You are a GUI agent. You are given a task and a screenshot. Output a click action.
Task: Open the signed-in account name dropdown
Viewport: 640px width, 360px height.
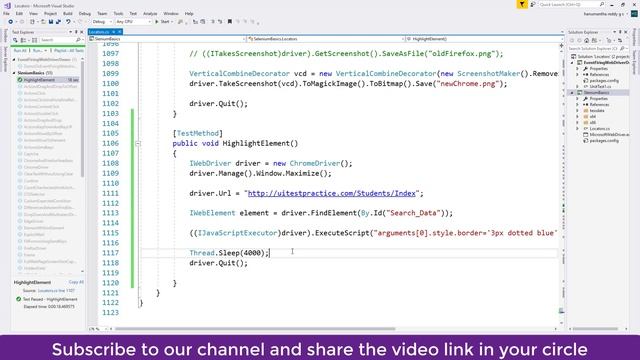(x=605, y=14)
